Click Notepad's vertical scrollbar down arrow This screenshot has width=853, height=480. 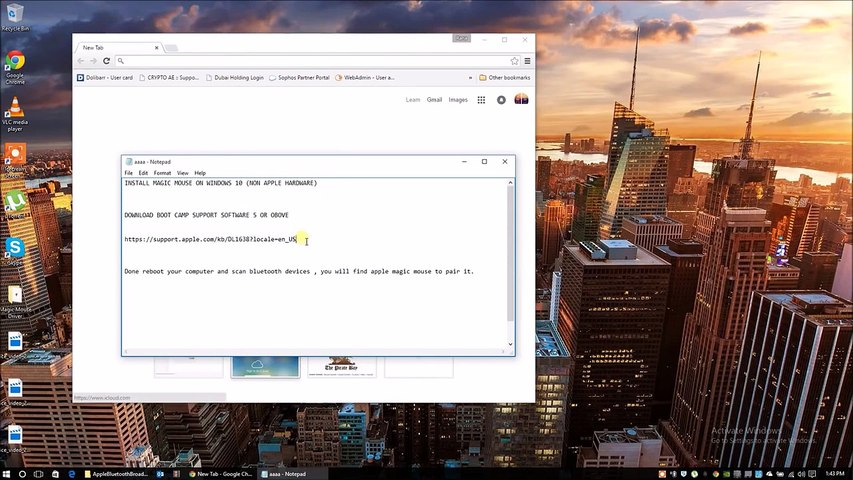[510, 344]
